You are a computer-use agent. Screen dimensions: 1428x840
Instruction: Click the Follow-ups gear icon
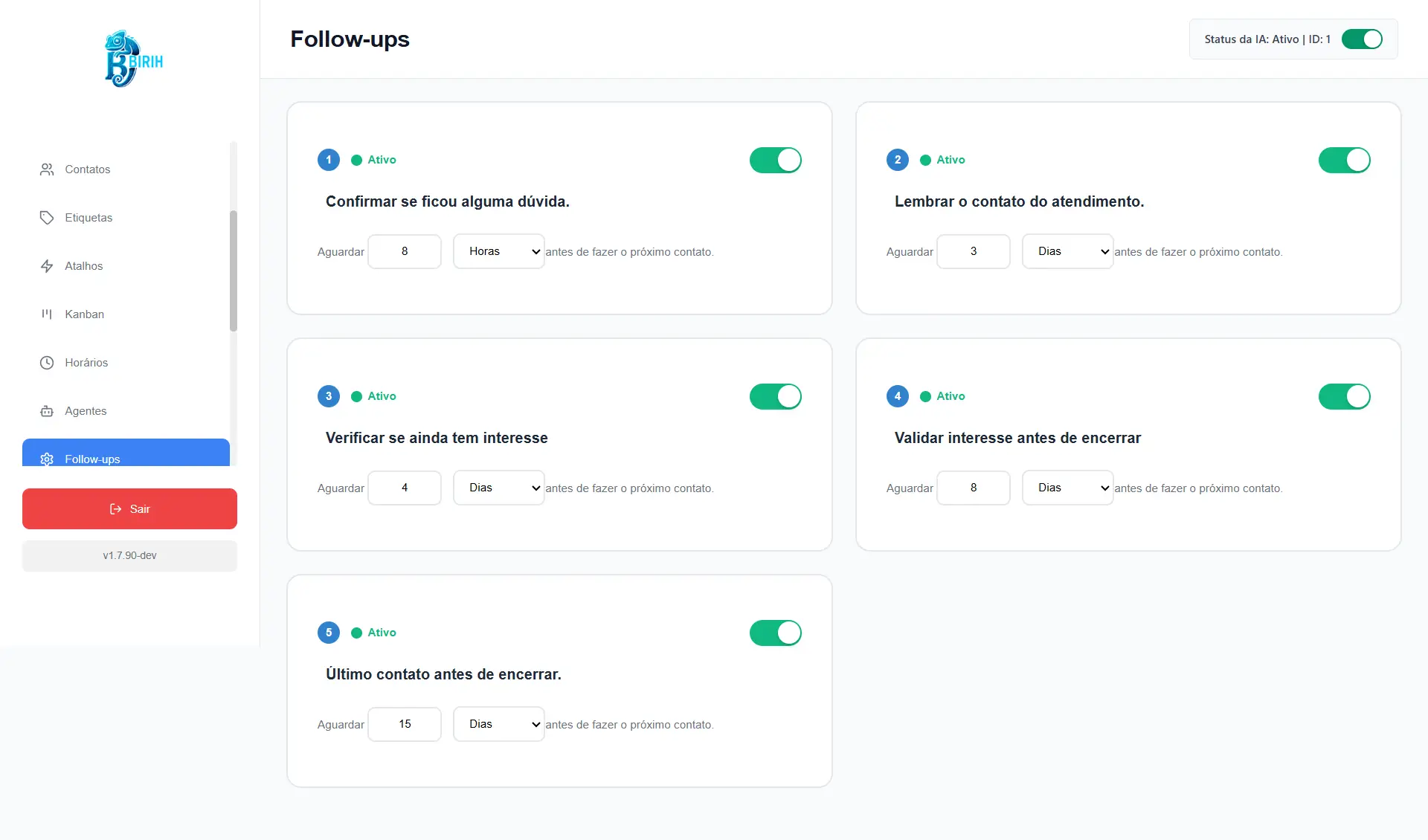coord(47,459)
